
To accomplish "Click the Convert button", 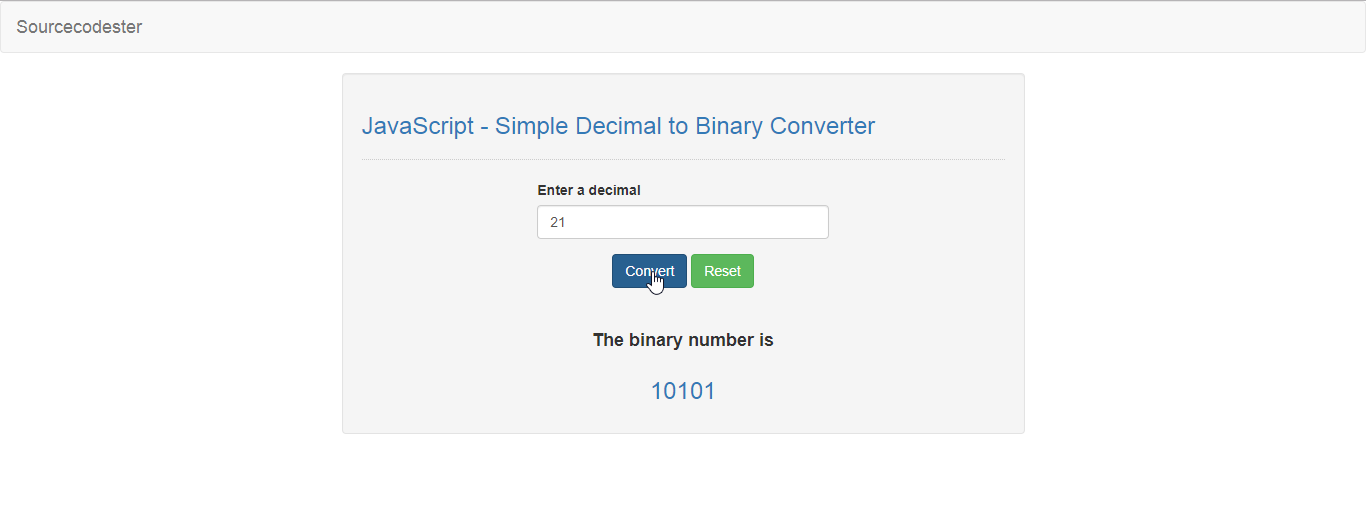I will coord(649,271).
